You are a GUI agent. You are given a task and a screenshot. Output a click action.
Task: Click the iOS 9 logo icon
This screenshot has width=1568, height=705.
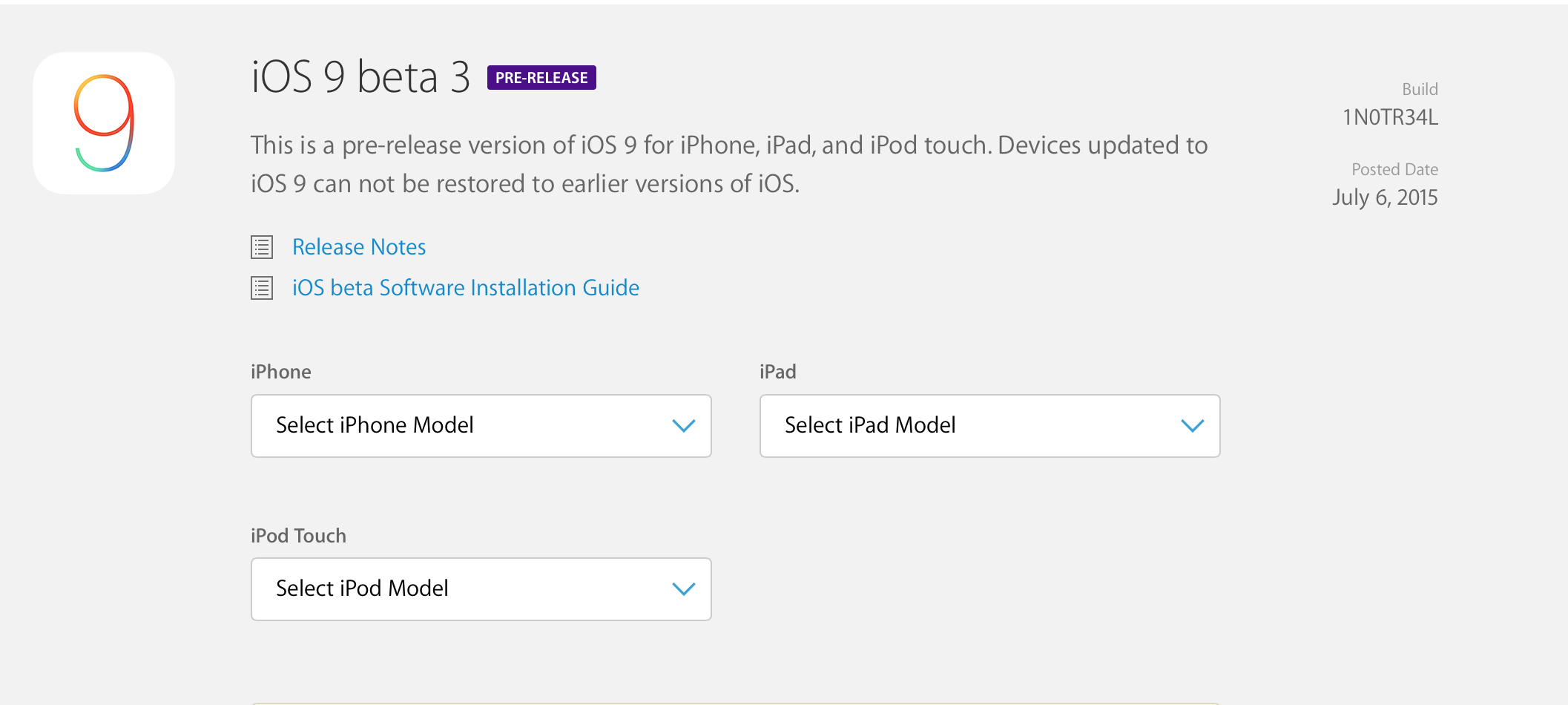[104, 123]
